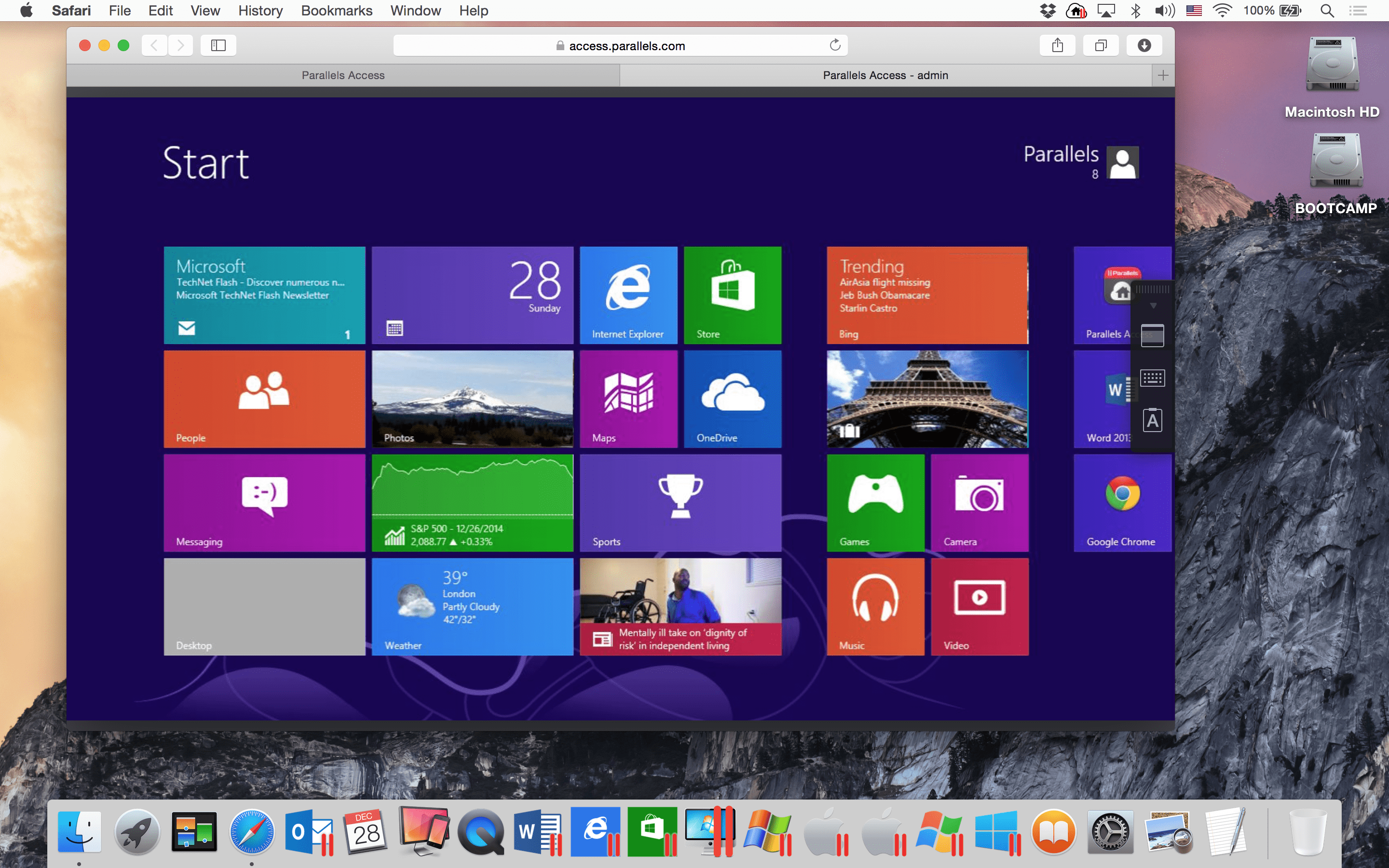
Task: Click the Safari Share button
Action: [x=1057, y=45]
